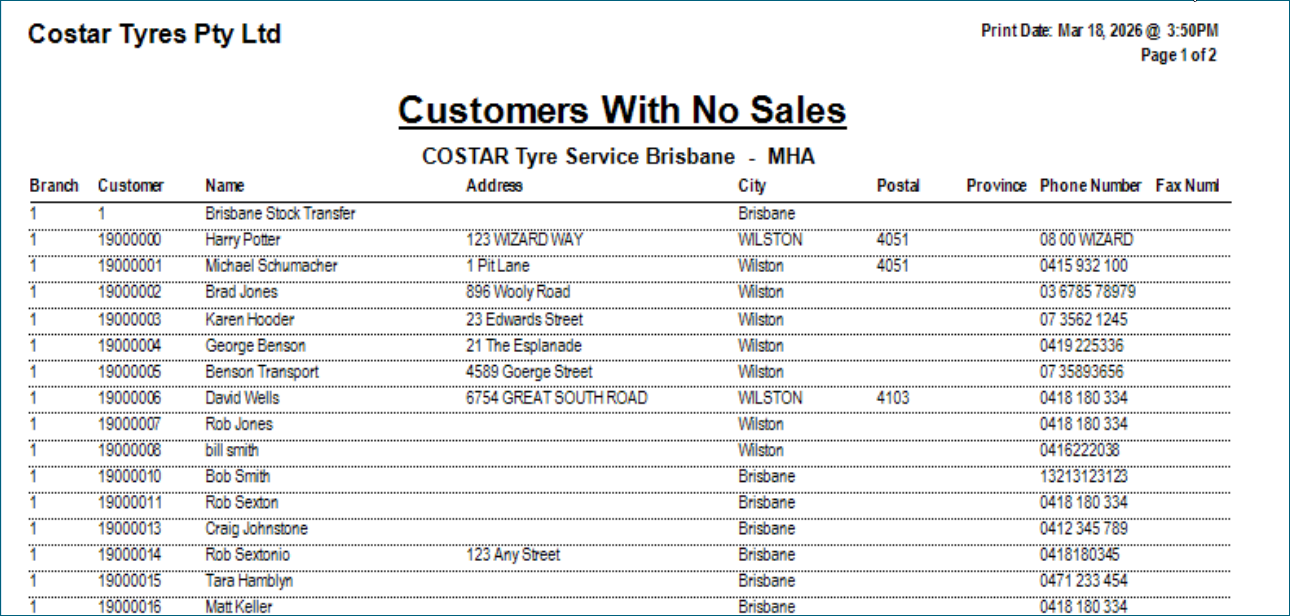
Task: Click the Name column header
Action: 225,186
